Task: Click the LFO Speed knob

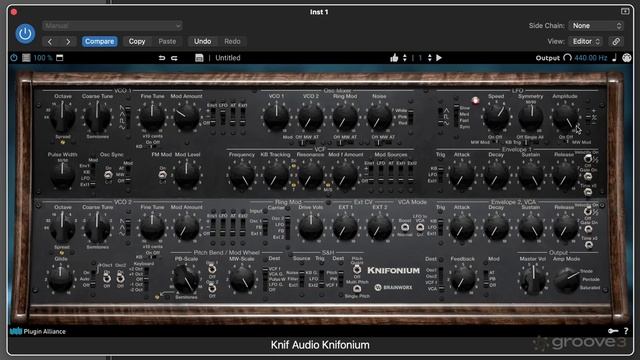Action: (496, 117)
